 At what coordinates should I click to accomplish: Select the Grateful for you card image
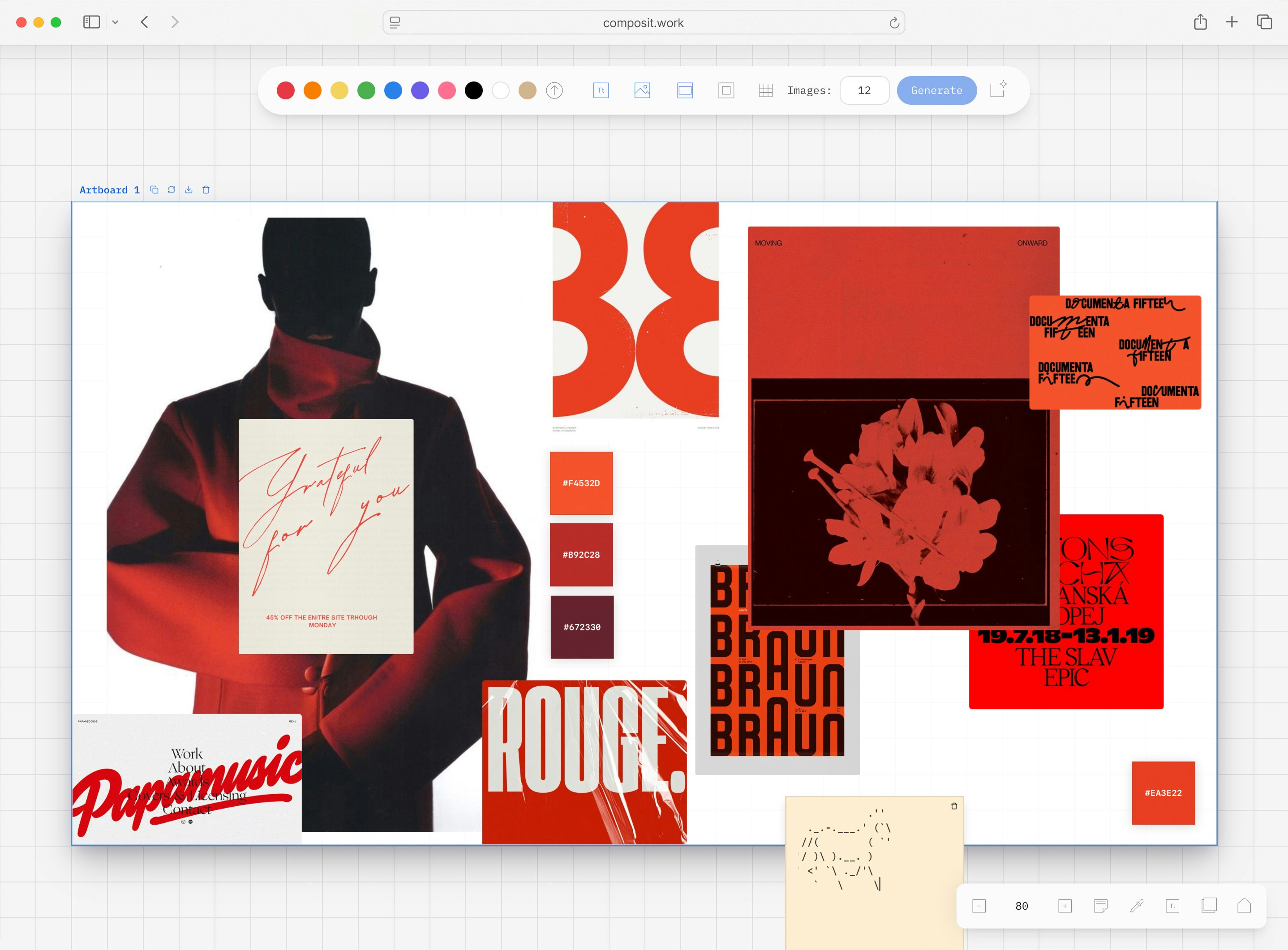(x=326, y=536)
